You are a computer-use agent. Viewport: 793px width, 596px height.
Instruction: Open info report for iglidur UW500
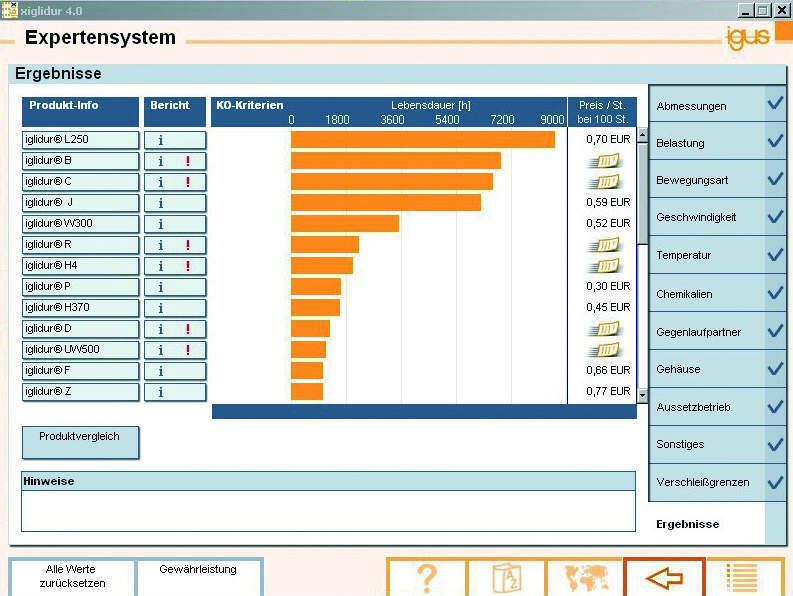pyautogui.click(x=161, y=350)
